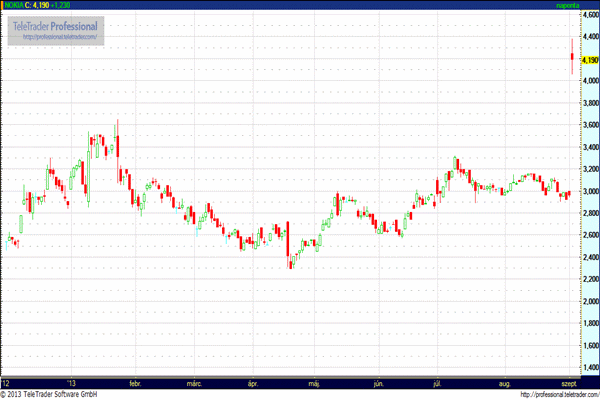The image size is (600, 400).
Task: Click the '13 year label on time axis
Action: 71,382
